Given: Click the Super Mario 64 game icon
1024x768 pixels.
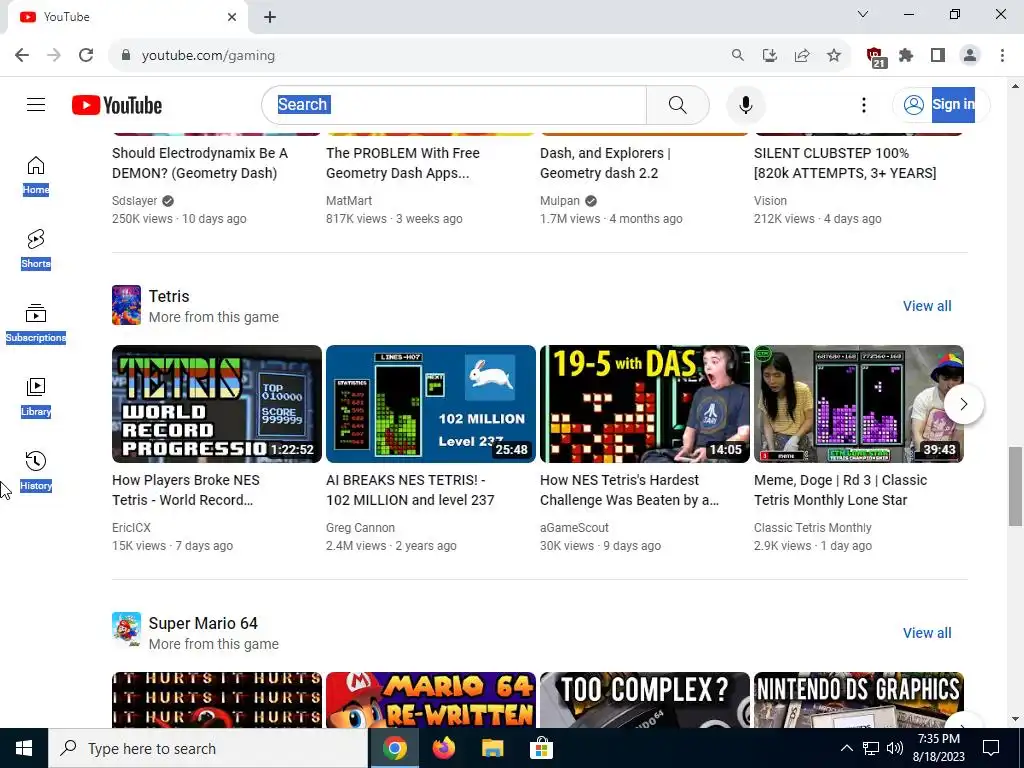Looking at the screenshot, I should [x=126, y=629].
